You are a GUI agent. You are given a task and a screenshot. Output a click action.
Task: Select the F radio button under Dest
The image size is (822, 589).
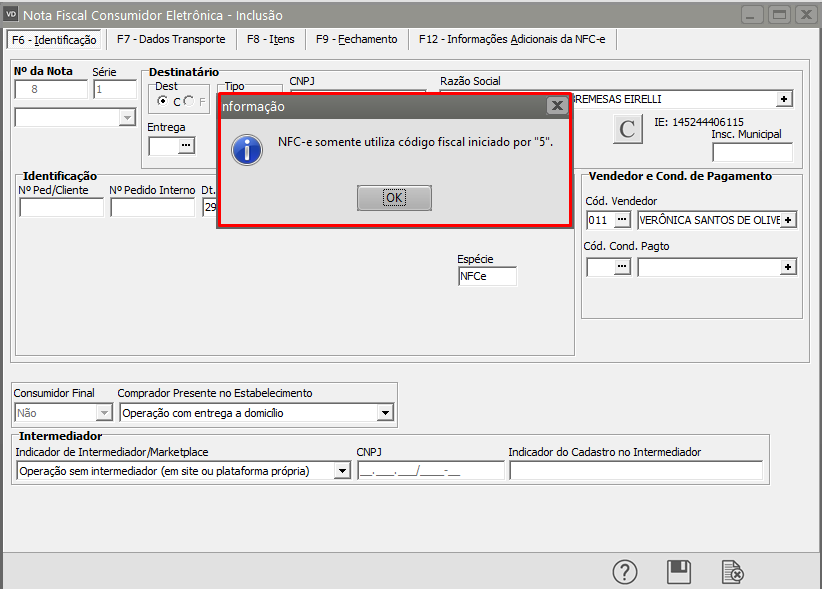188,102
